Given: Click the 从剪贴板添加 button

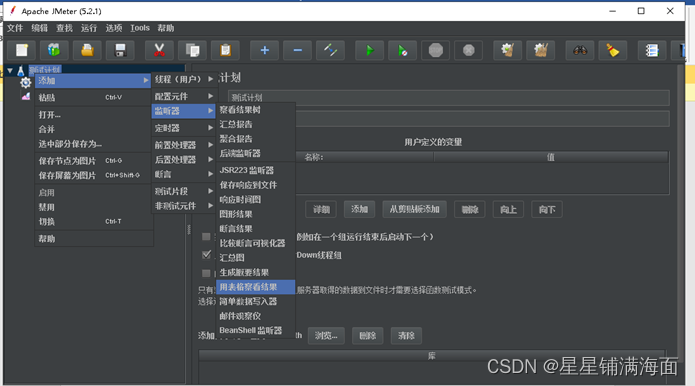Looking at the screenshot, I should click(x=414, y=210).
